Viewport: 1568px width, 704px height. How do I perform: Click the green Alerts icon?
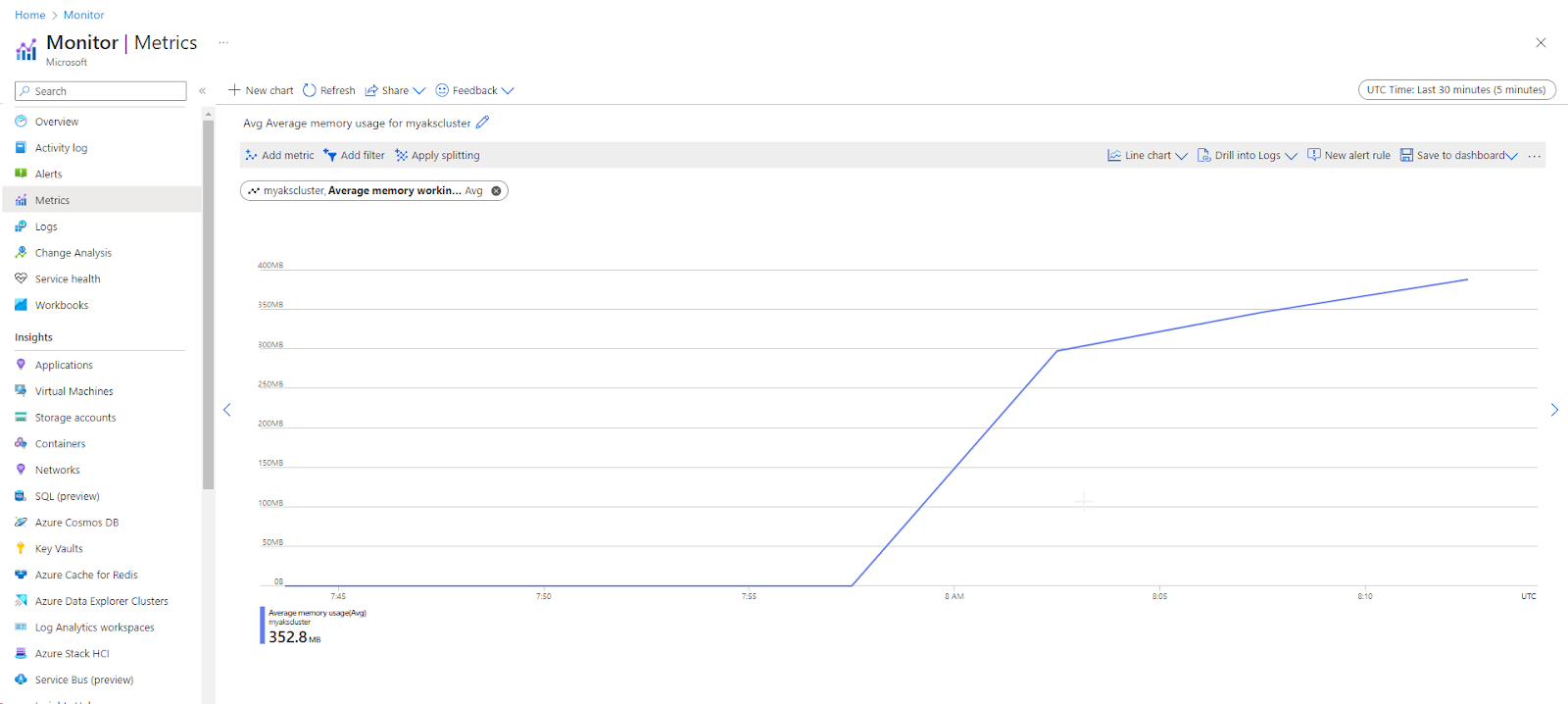click(21, 174)
